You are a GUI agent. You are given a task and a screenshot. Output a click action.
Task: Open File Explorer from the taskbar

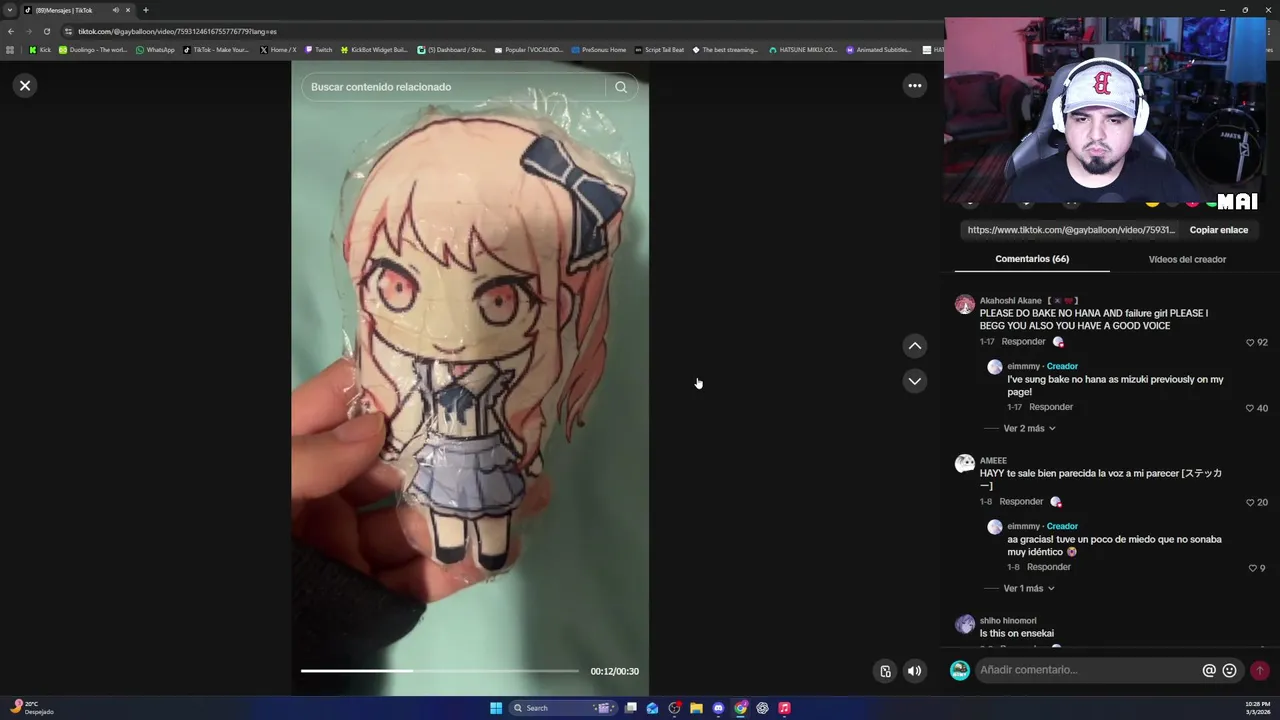pyautogui.click(x=696, y=708)
